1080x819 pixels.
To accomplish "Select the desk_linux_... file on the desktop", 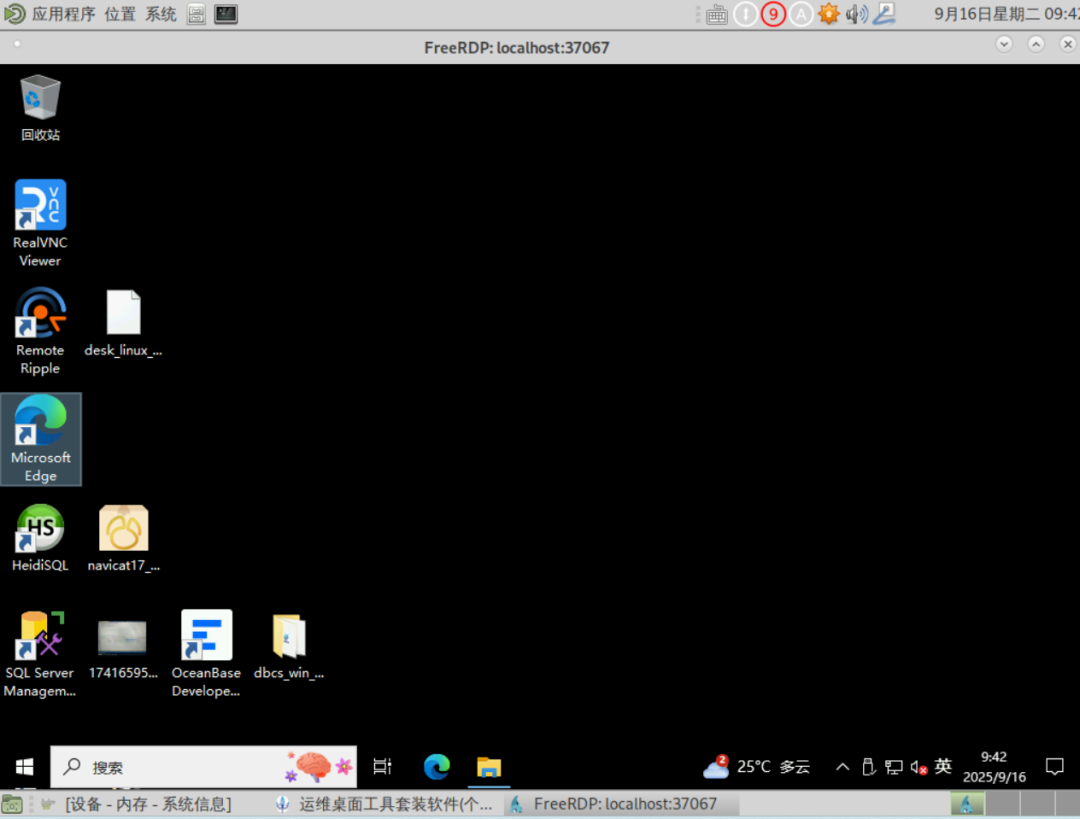I will pyautogui.click(x=123, y=323).
